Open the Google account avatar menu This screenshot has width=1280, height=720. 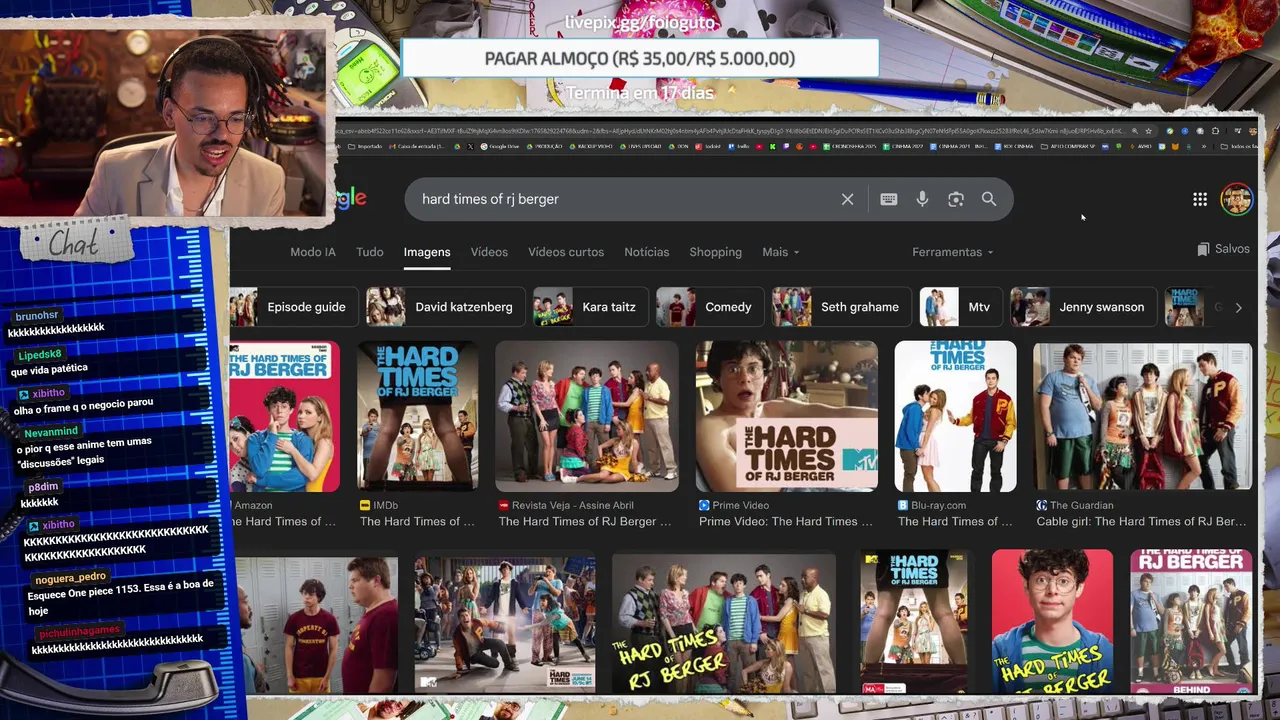pyautogui.click(x=1237, y=199)
